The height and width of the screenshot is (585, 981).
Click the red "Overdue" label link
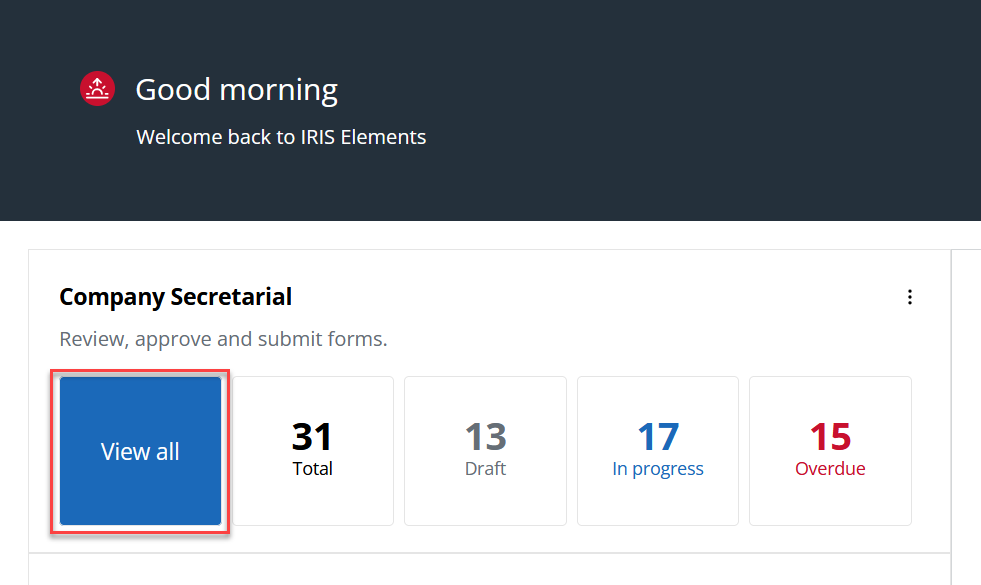pyautogui.click(x=830, y=468)
